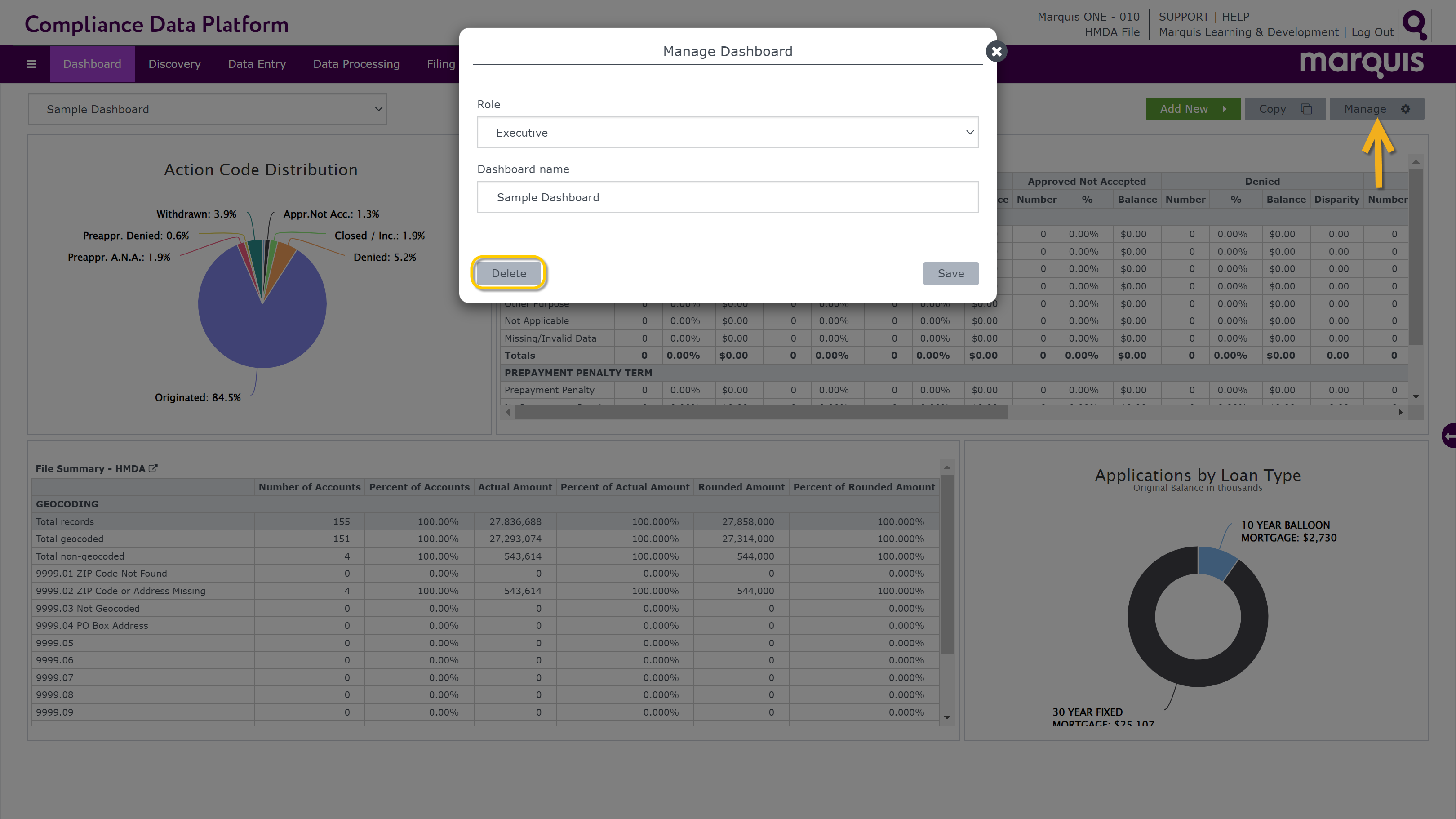1456x819 pixels.
Task: Click the Add New arrow icon
Action: [1224, 109]
